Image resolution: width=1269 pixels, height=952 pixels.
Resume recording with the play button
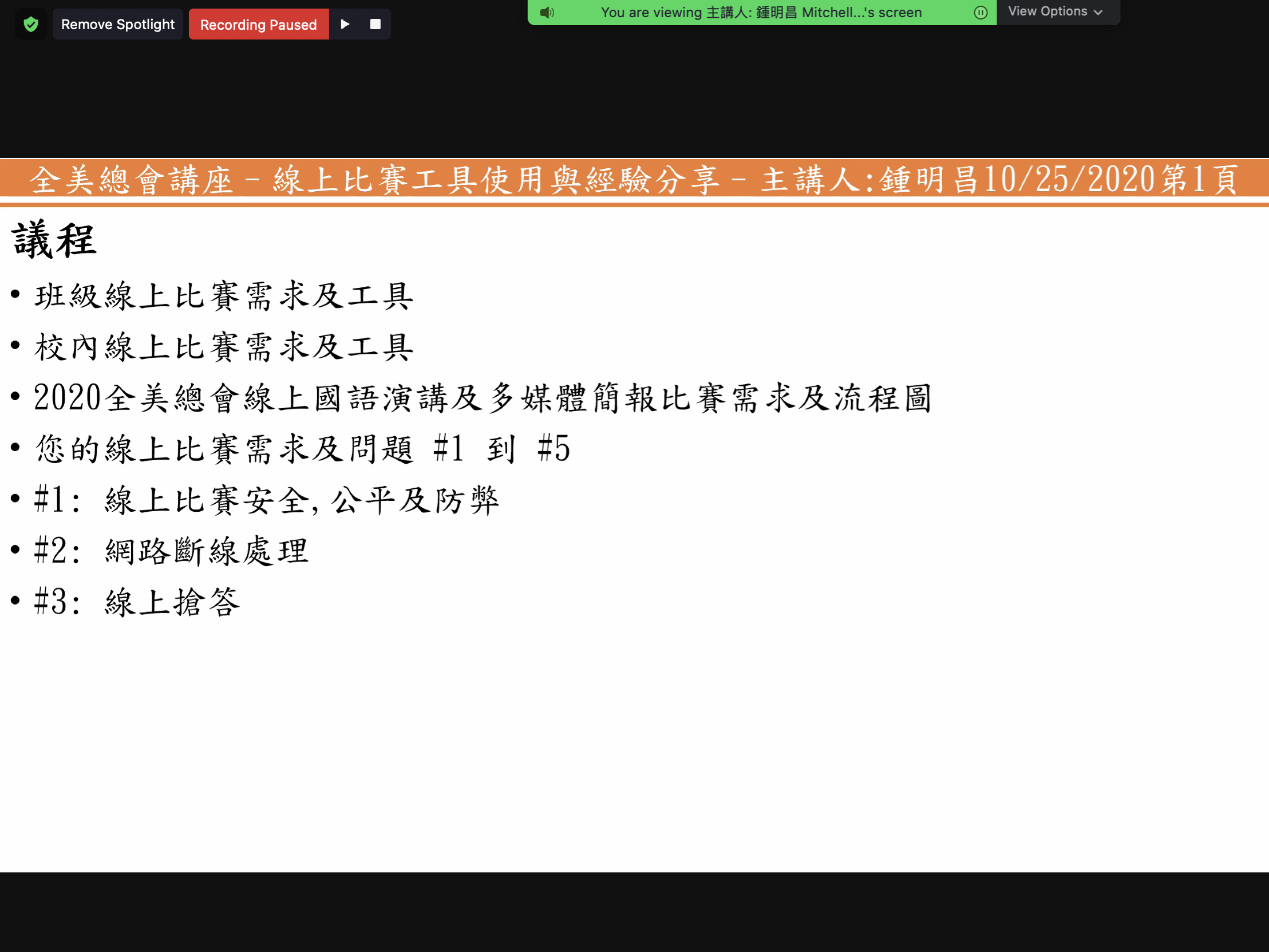click(345, 24)
